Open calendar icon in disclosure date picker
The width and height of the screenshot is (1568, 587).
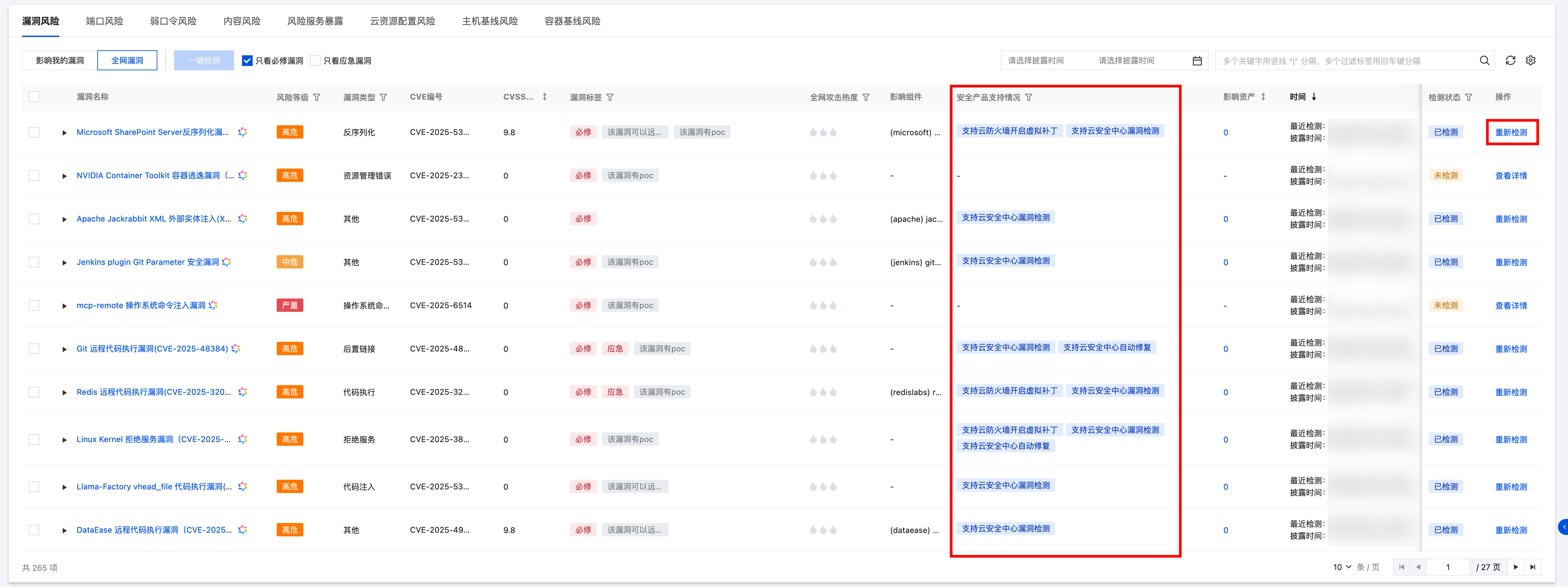1197,61
